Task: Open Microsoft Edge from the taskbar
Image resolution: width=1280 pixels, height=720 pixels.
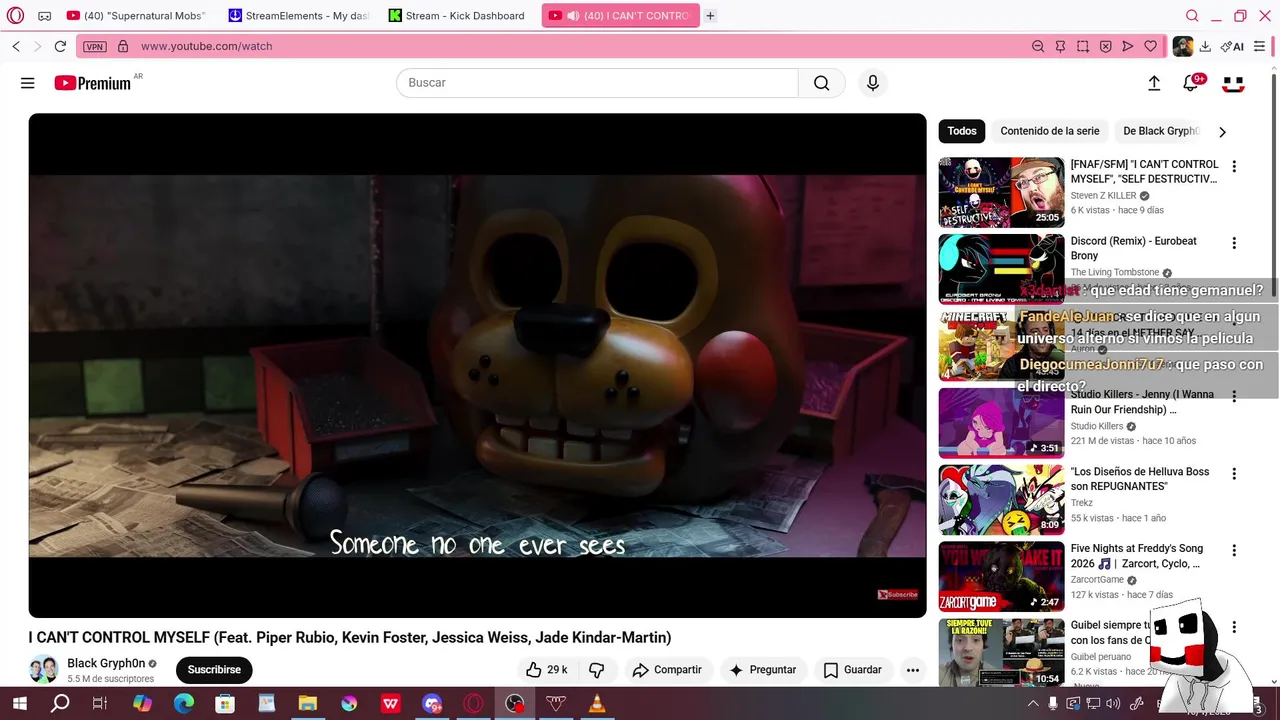Action: (184, 704)
